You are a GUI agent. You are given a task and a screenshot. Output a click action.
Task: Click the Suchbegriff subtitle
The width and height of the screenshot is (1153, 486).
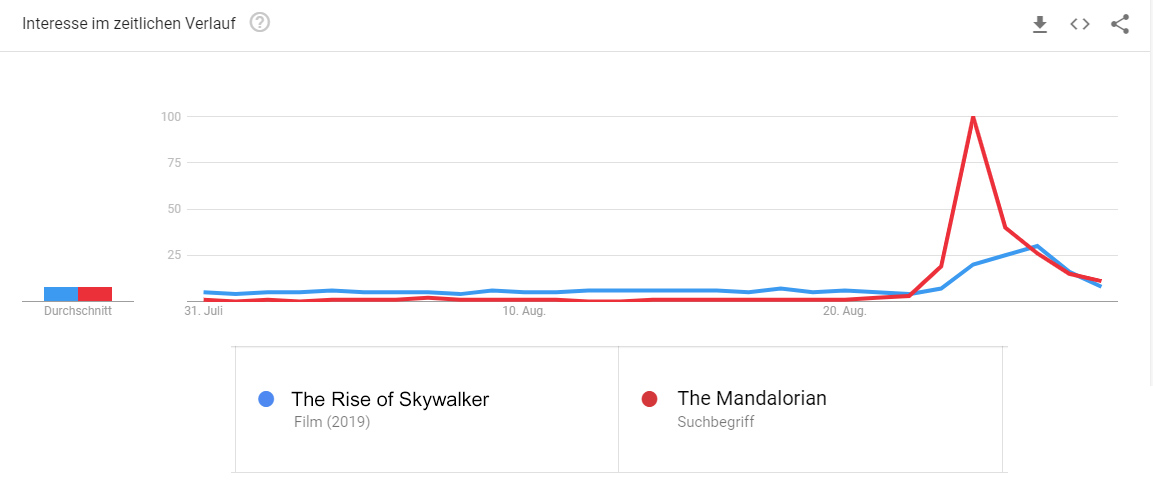[x=715, y=422]
